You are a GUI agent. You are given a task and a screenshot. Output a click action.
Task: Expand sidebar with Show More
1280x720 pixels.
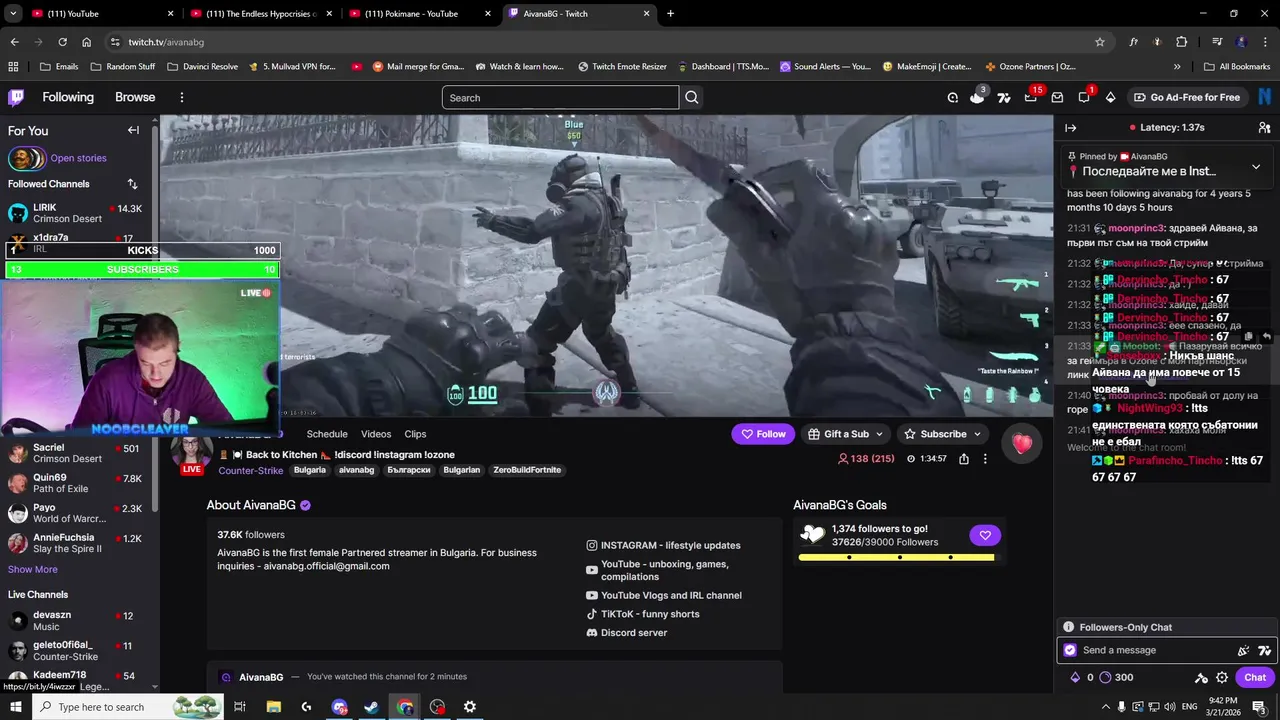[33, 569]
